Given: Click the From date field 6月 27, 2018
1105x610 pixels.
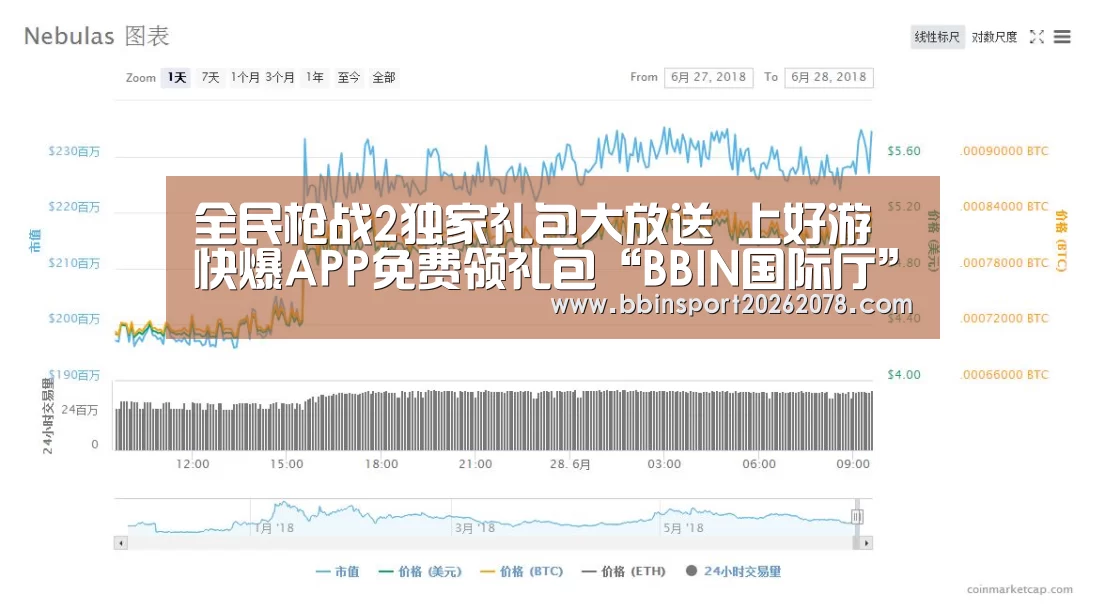Looking at the screenshot, I should pyautogui.click(x=708, y=77).
